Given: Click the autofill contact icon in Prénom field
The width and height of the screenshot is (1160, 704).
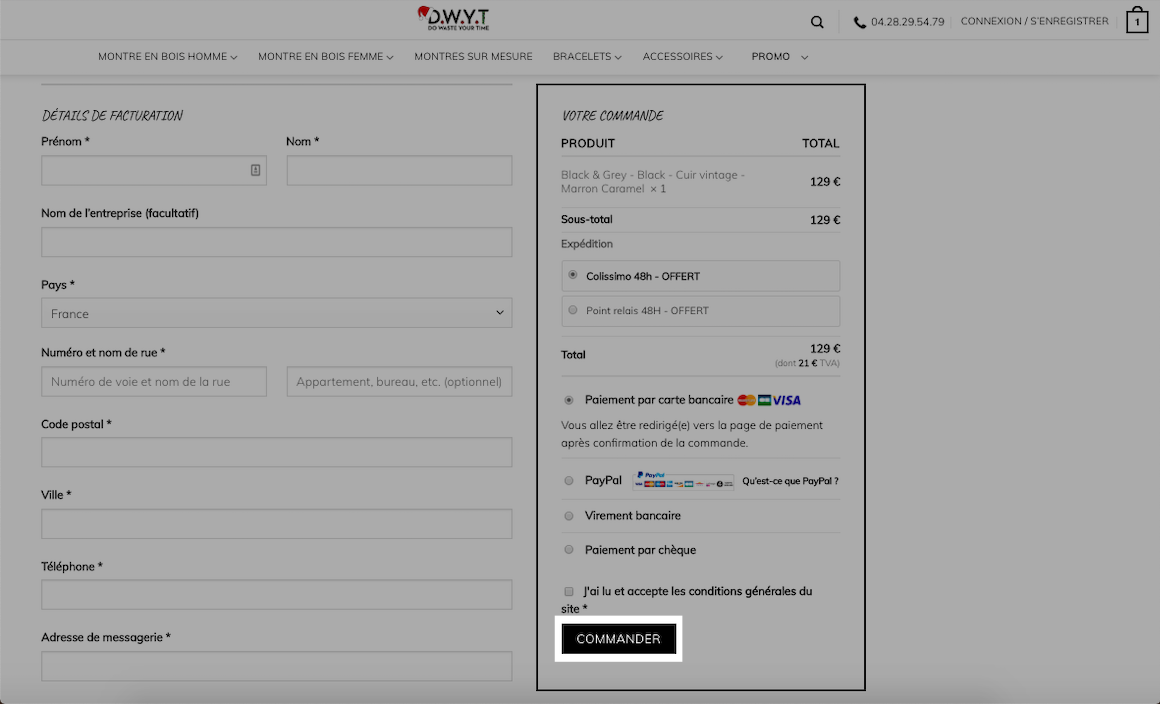Looking at the screenshot, I should (255, 170).
